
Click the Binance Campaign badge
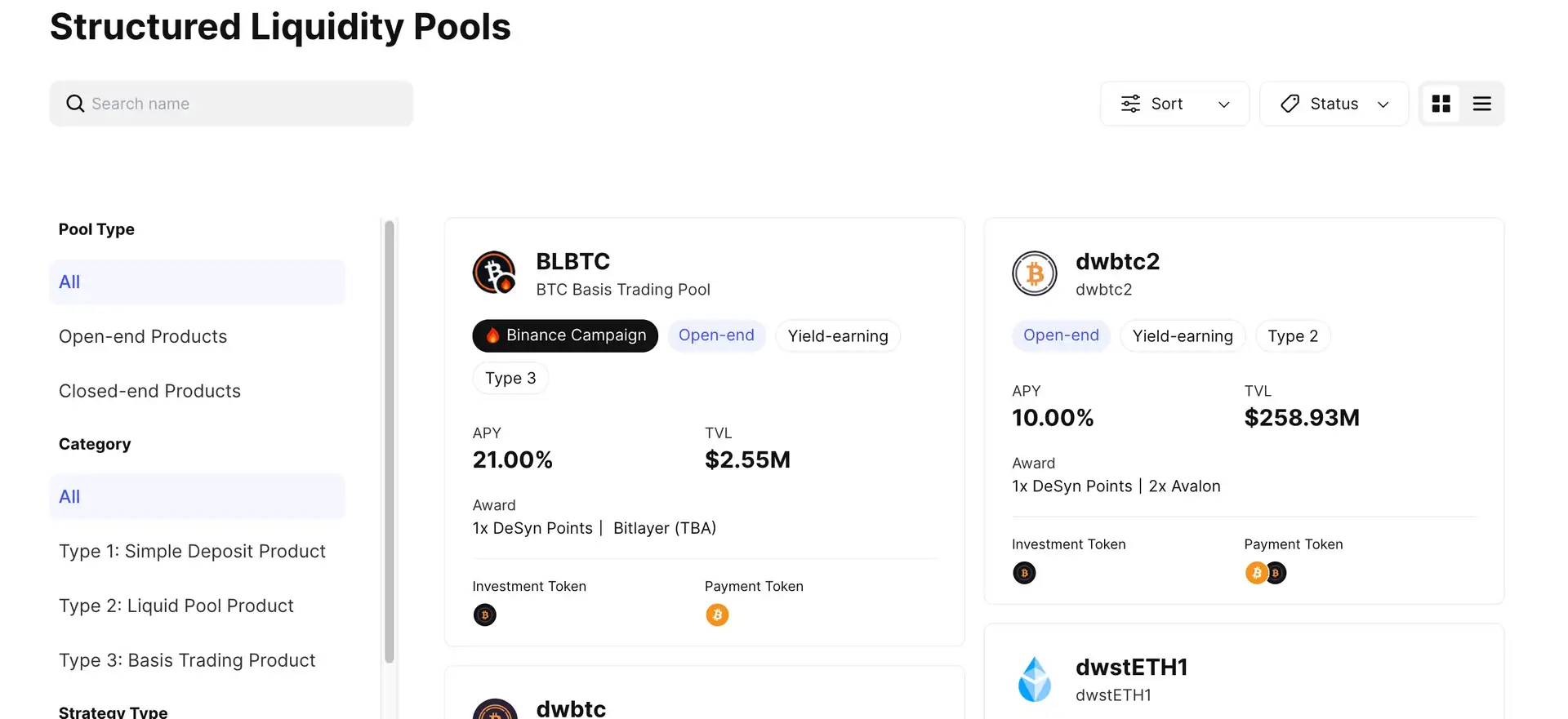point(565,335)
